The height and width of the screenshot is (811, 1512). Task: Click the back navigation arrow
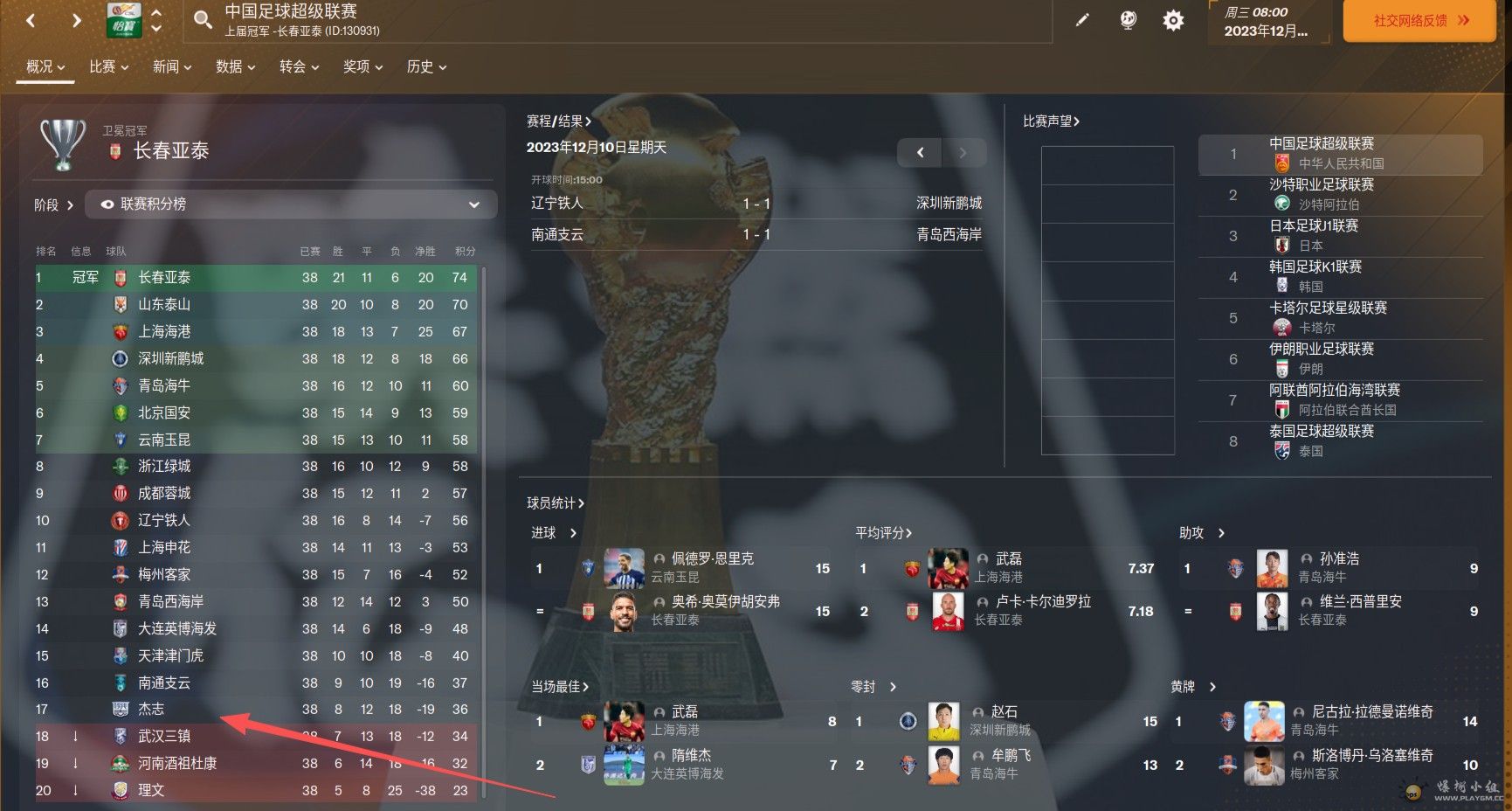[x=31, y=19]
